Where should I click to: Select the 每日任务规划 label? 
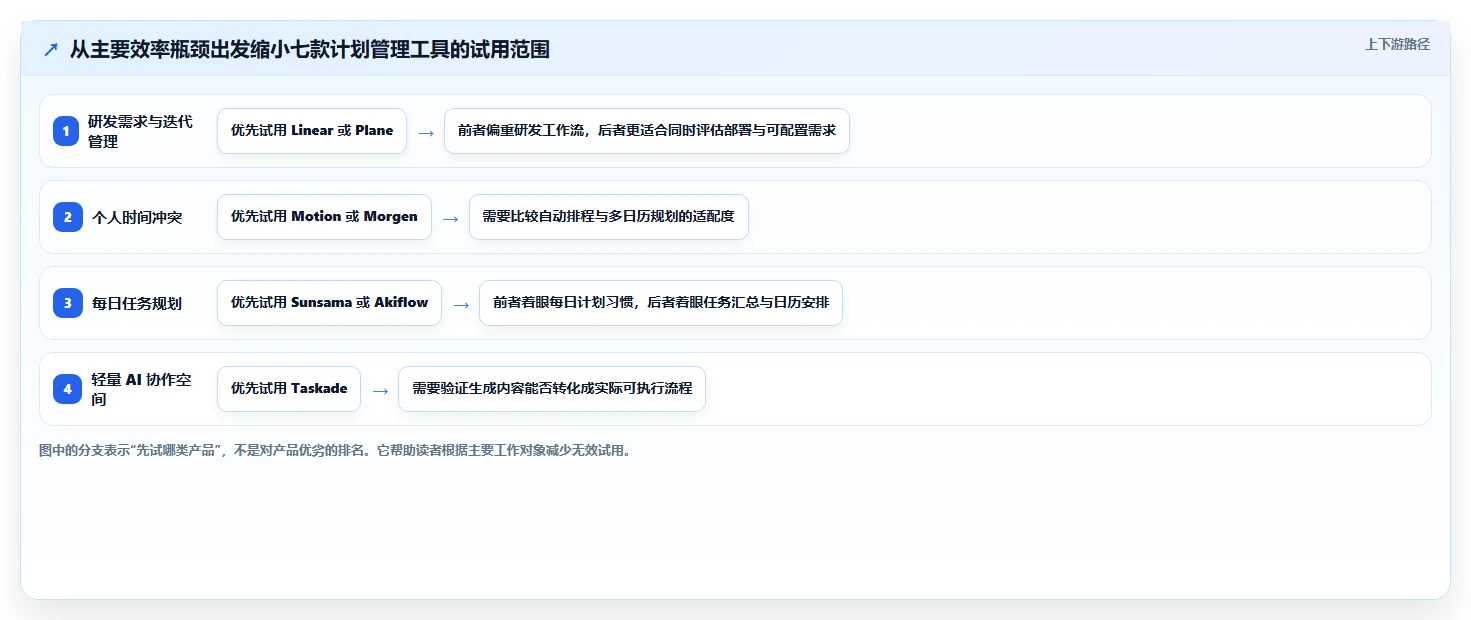(137, 303)
